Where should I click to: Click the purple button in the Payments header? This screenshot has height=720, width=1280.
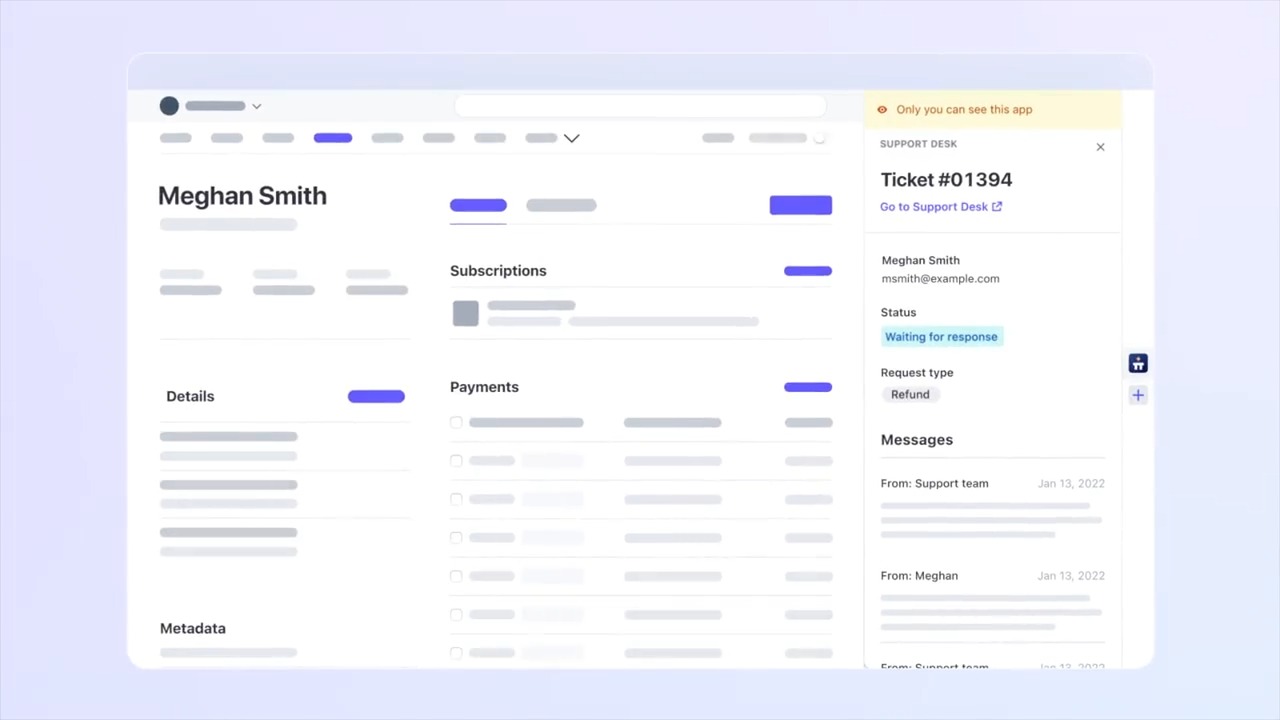tap(808, 387)
